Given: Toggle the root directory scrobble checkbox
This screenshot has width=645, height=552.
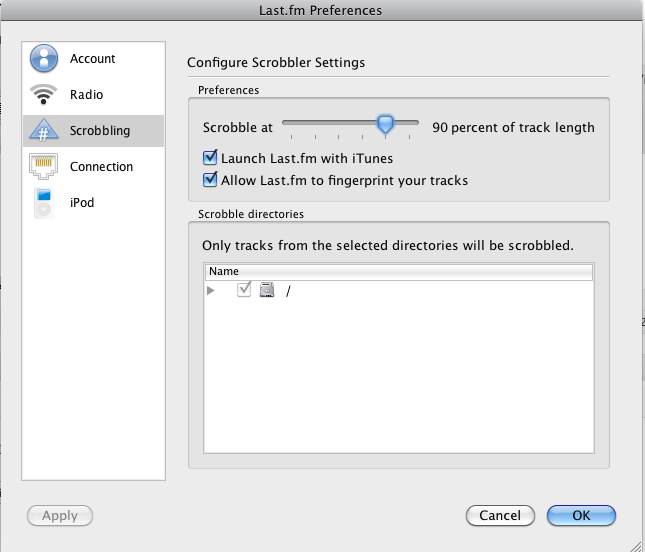Looking at the screenshot, I should pos(244,290).
